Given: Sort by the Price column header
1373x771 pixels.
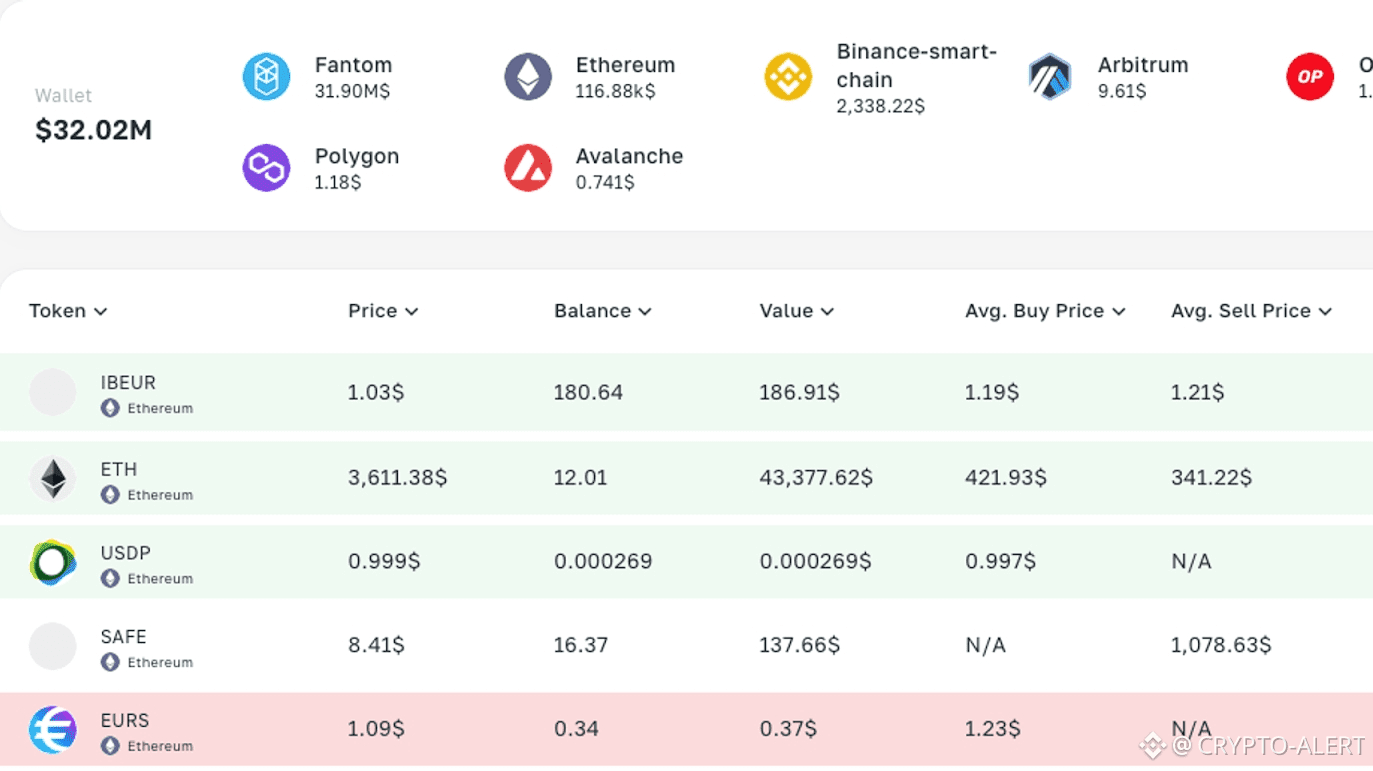Looking at the screenshot, I should [382, 311].
